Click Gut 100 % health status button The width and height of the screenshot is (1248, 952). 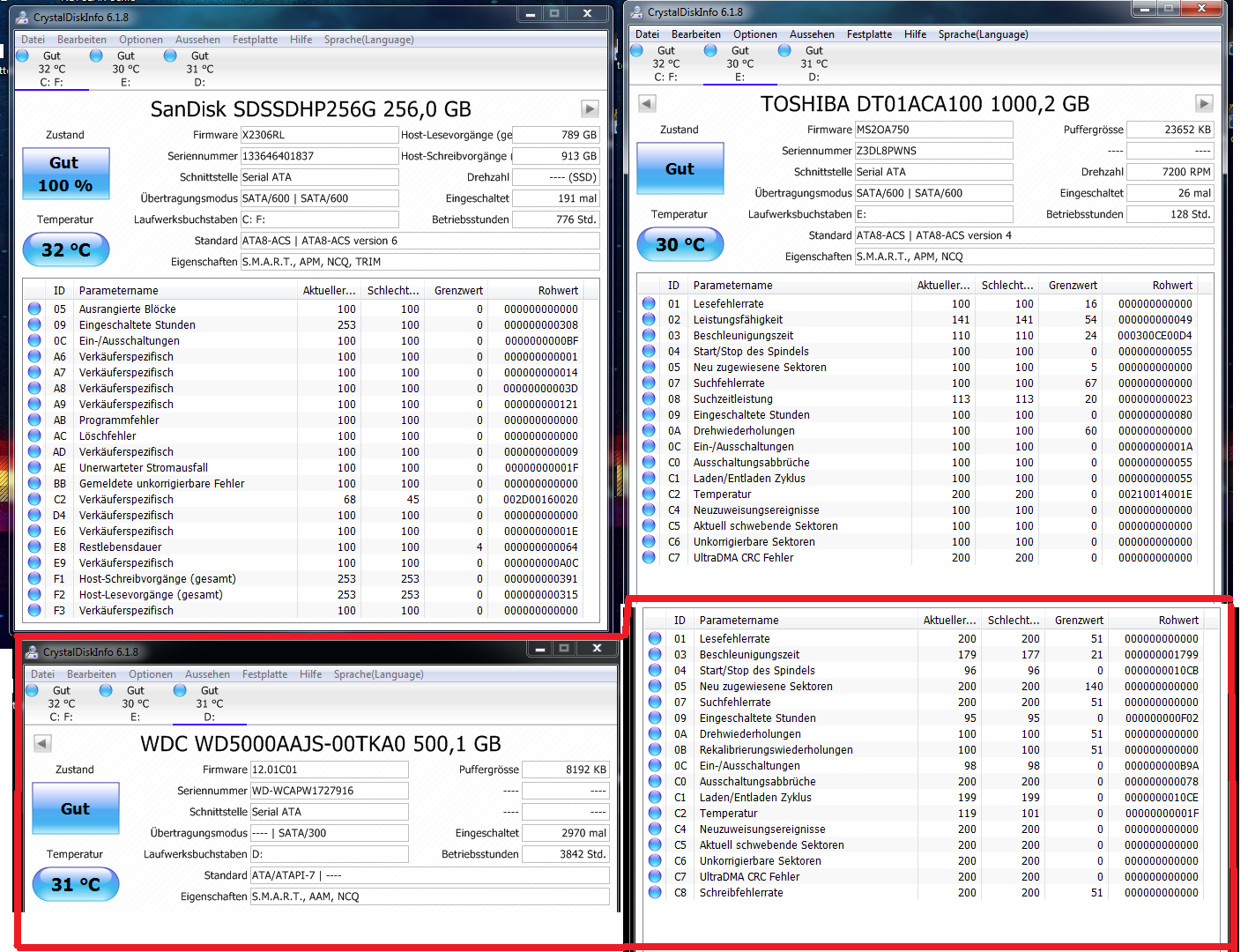(x=66, y=174)
